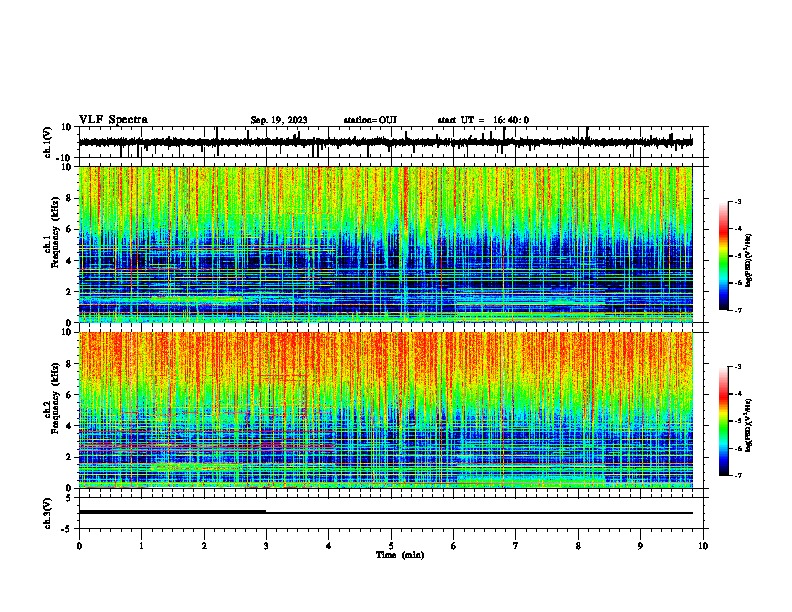Click the "8" kHz tick on ch.1 frequency axis
The image size is (792, 612).
tap(69, 198)
